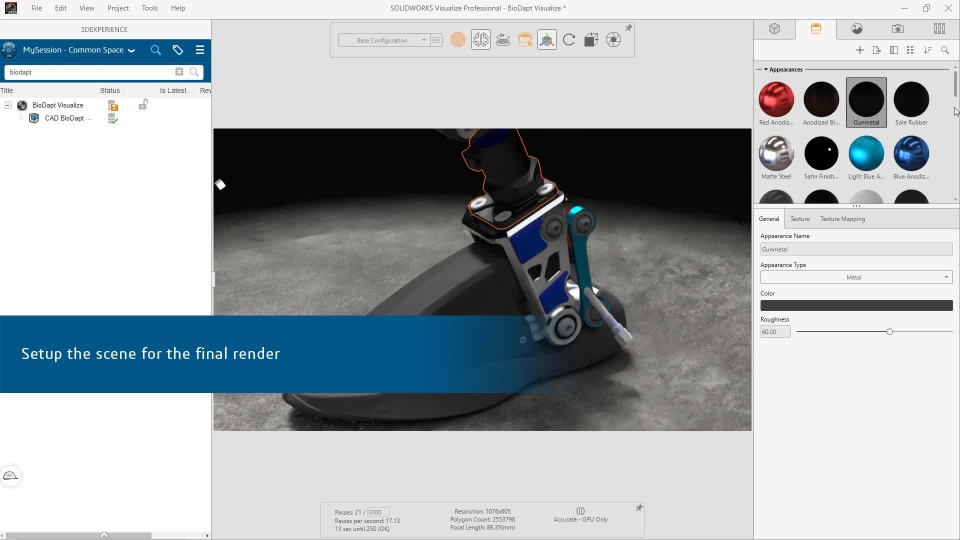Toggle the object manipulation axes tool
This screenshot has height=540, width=960.
(547, 40)
